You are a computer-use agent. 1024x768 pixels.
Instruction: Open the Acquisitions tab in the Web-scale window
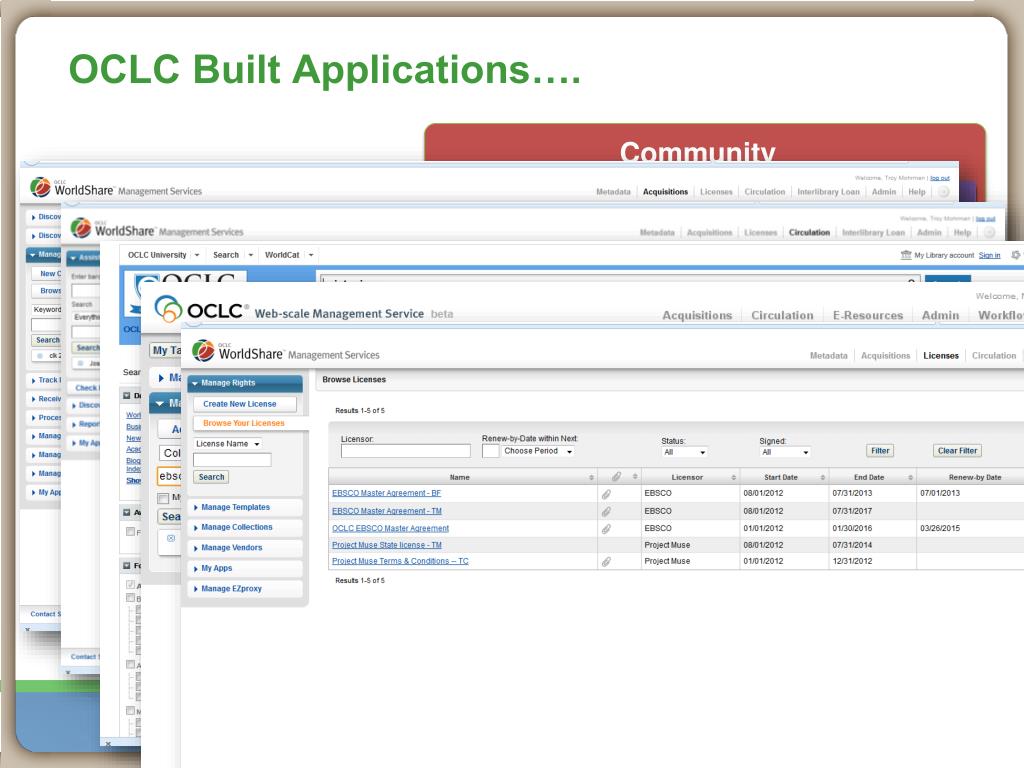[697, 315]
